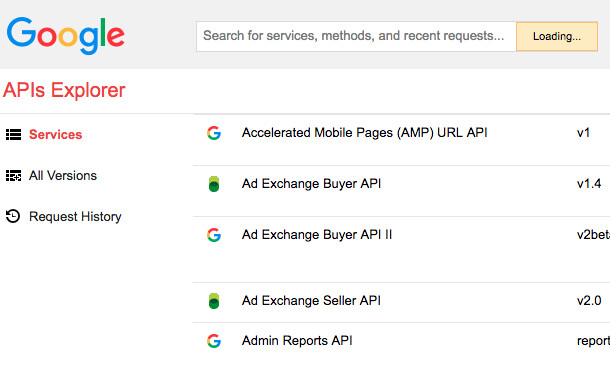Screen dimensions: 610x366
Task: Click the v2beta version of Buyer API II
Action: pyautogui.click(x=593, y=235)
